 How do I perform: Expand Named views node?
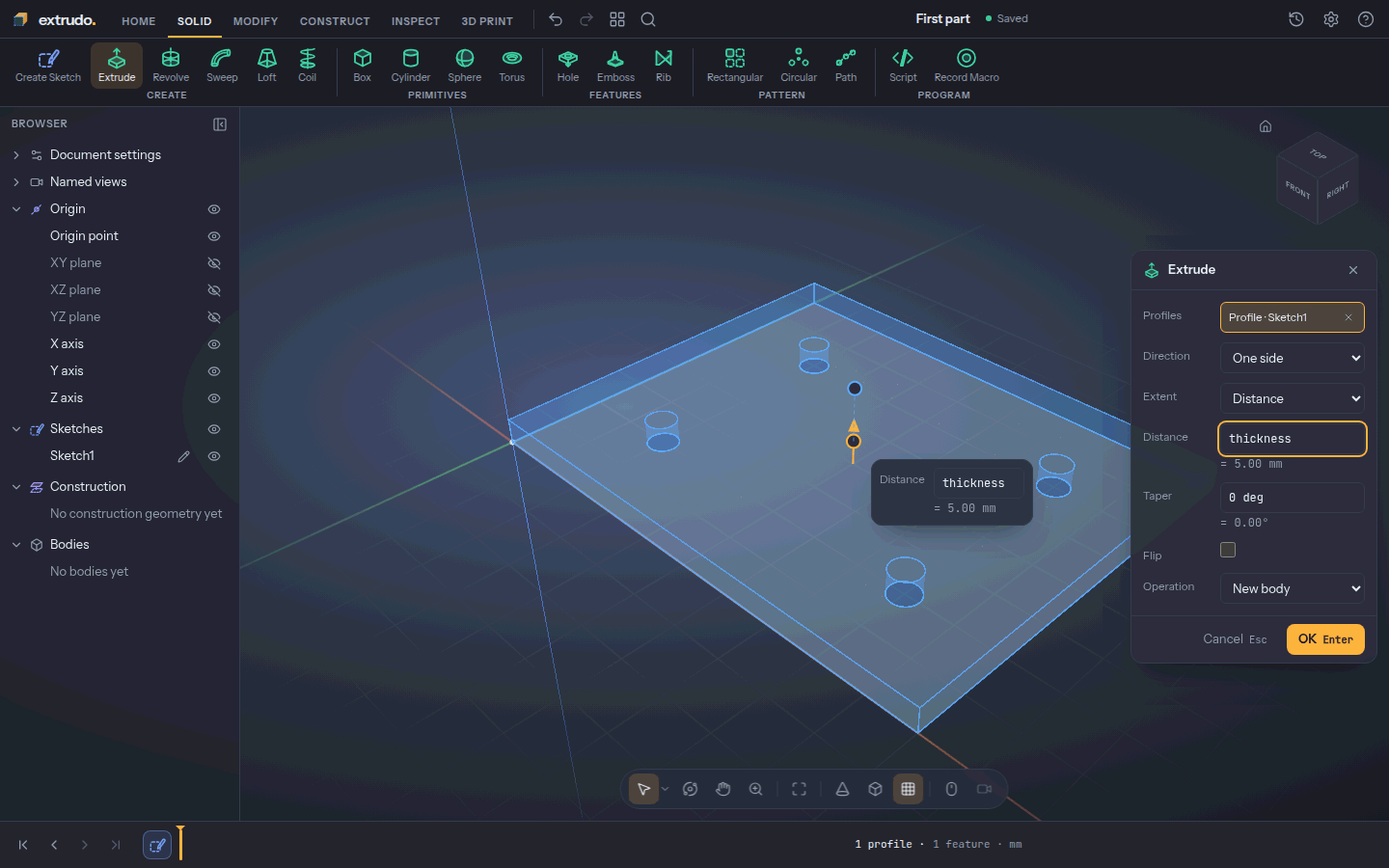tap(16, 182)
